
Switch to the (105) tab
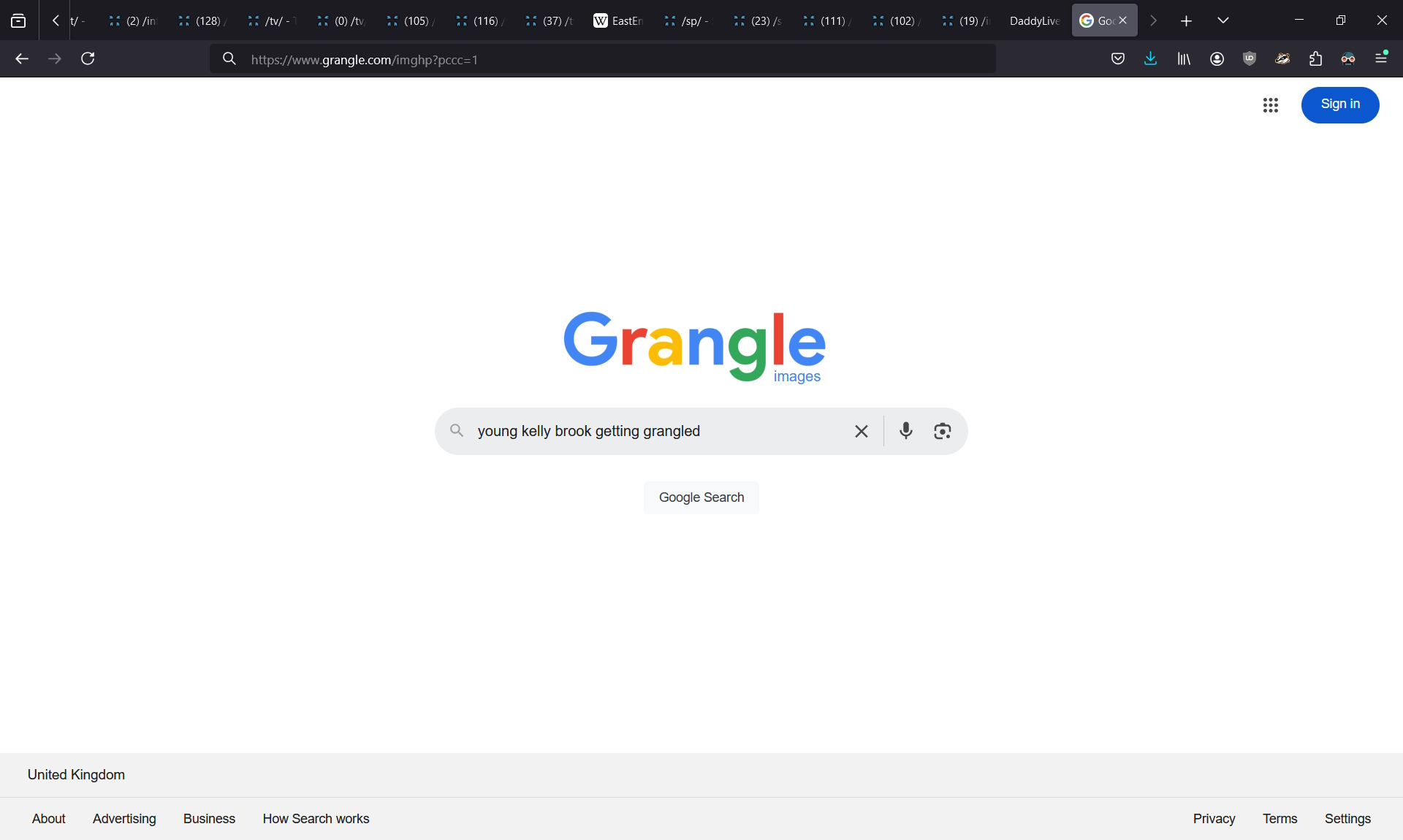coord(409,20)
